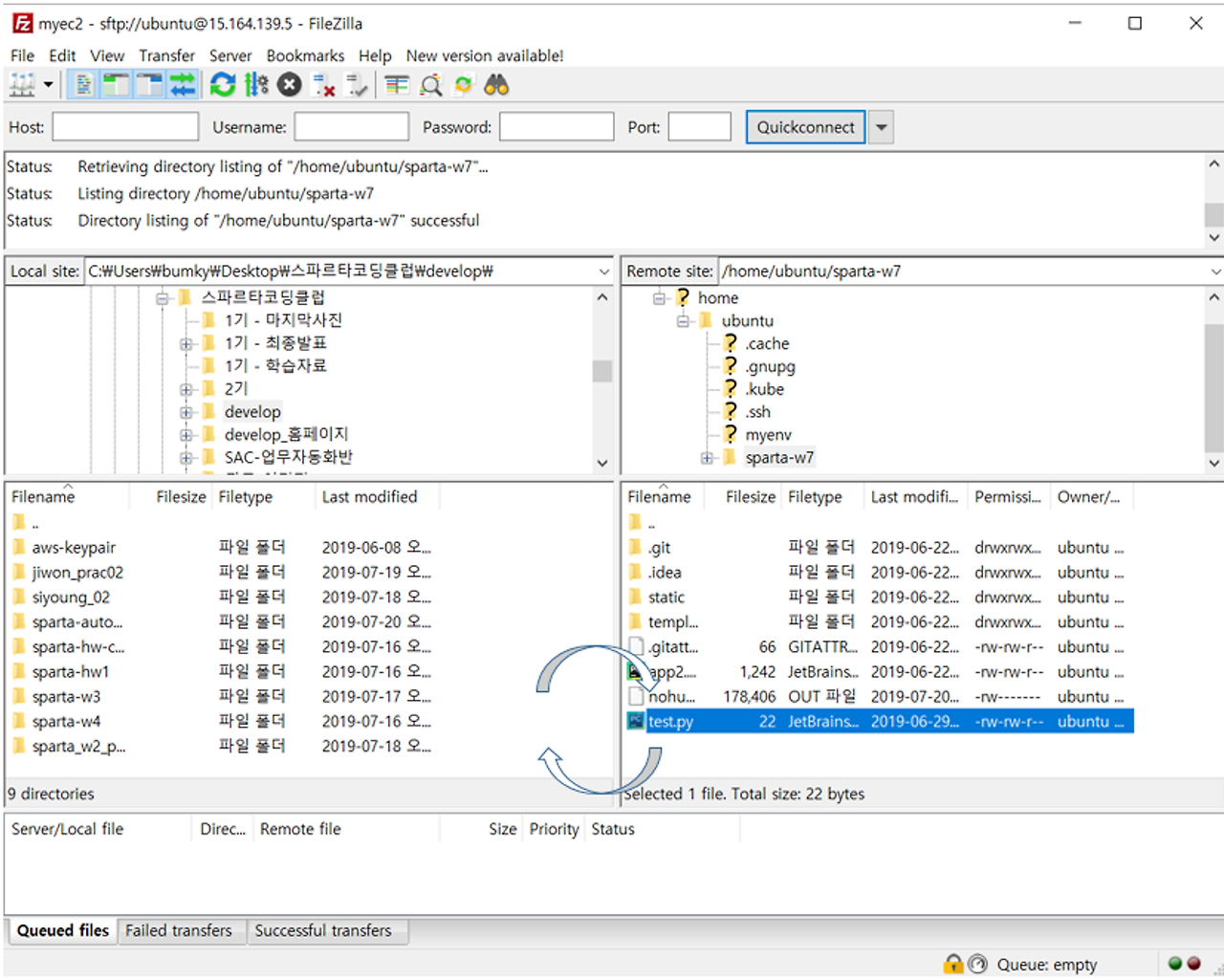The height and width of the screenshot is (980, 1224).
Task: Click in the Port input field
Action: [x=699, y=126]
